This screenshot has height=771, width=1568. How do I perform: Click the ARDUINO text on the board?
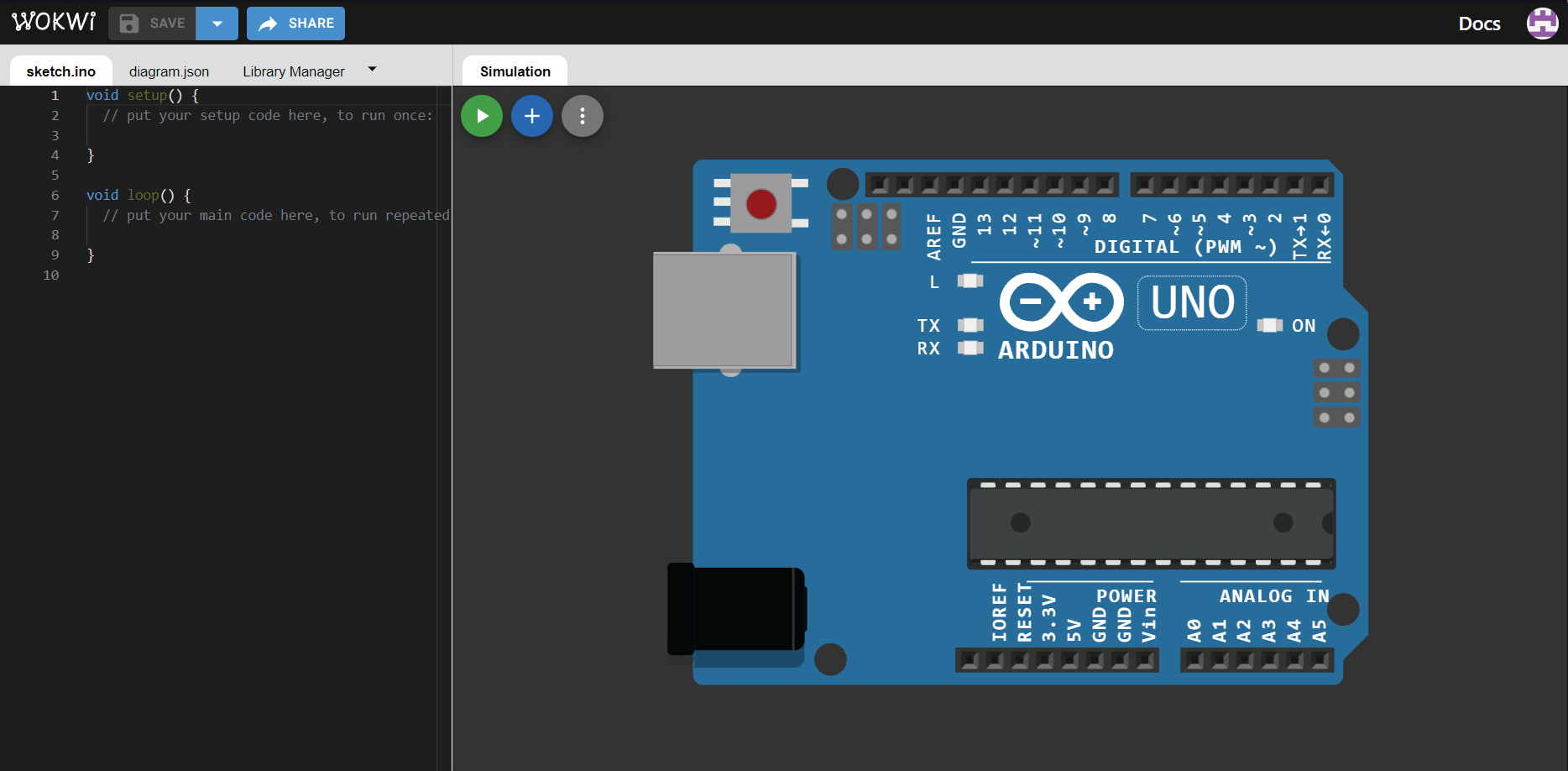1055,350
